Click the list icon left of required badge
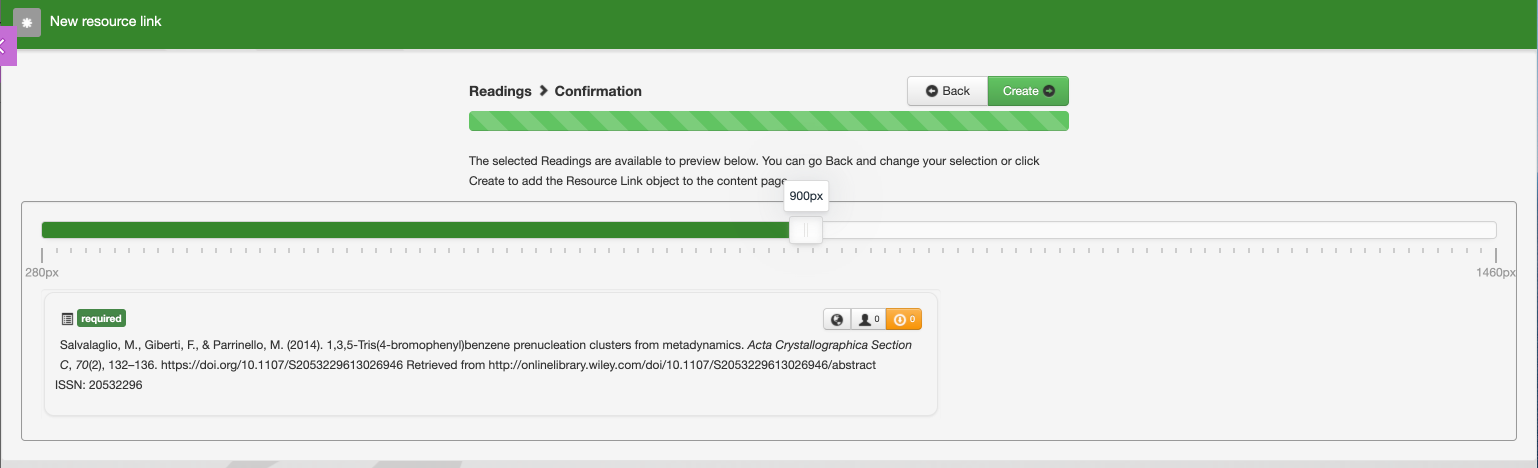The image size is (1538, 468). 67,319
